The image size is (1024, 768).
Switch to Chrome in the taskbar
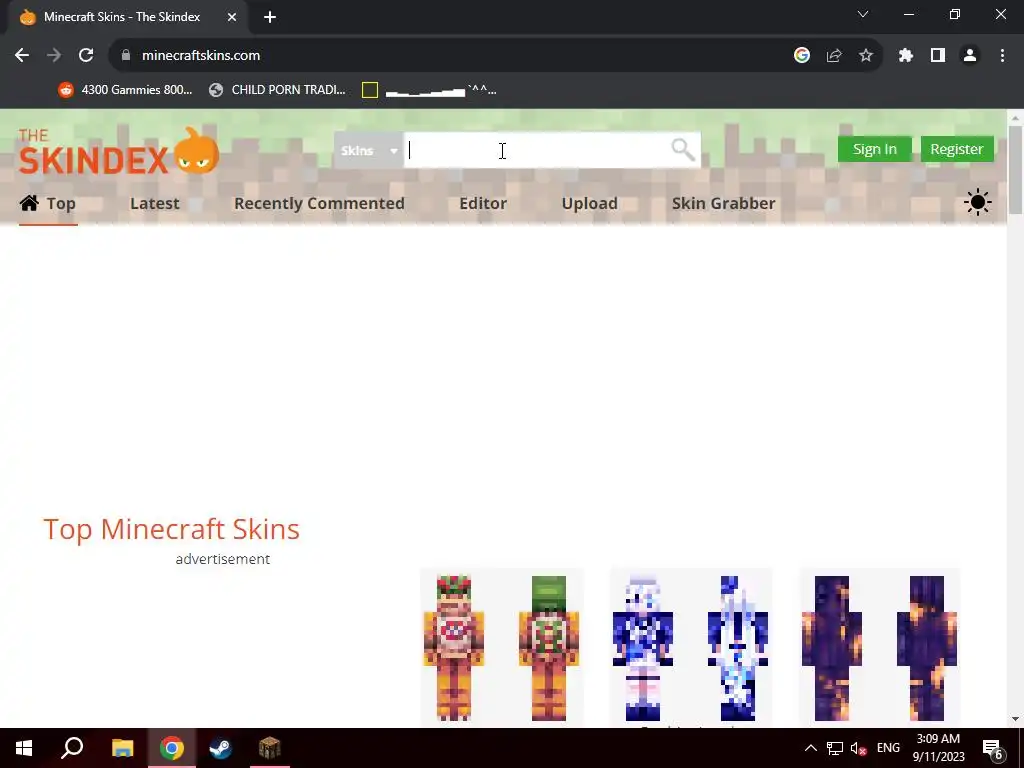click(x=172, y=748)
